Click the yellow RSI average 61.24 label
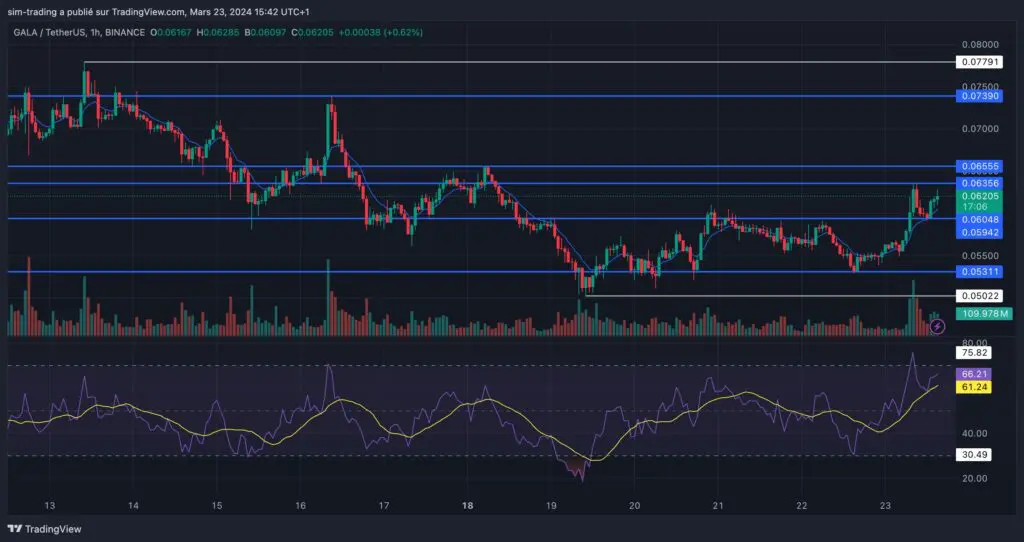The width and height of the screenshot is (1024, 542). tap(975, 387)
